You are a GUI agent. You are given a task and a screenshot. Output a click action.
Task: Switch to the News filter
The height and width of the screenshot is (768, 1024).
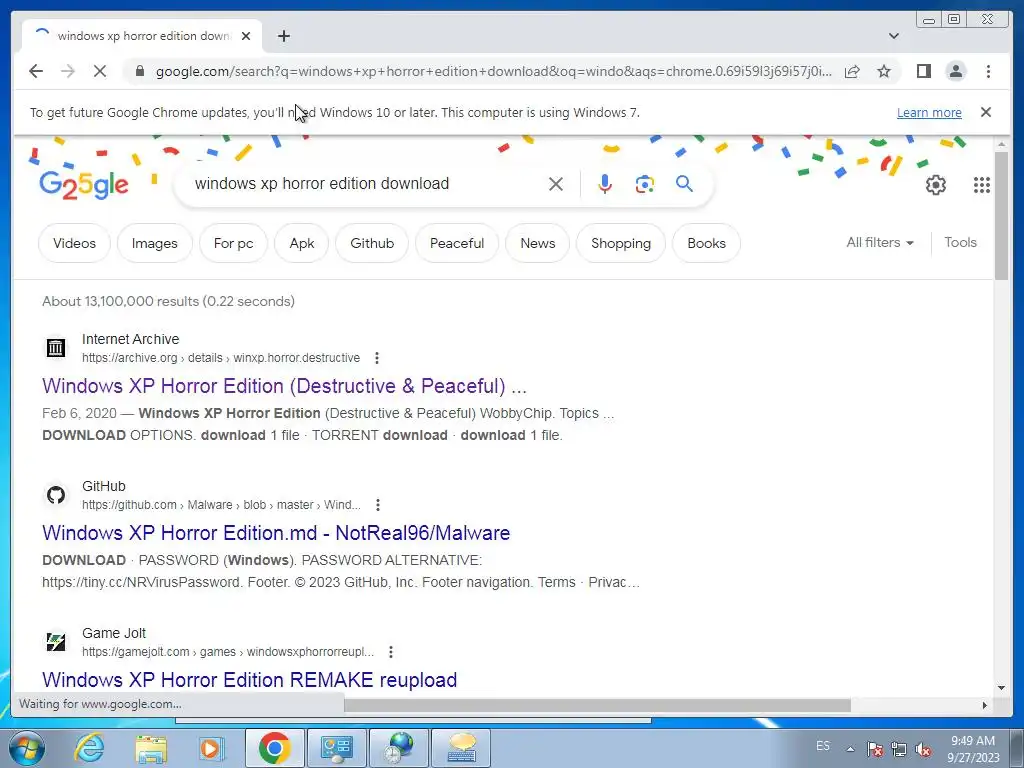pyautogui.click(x=537, y=243)
